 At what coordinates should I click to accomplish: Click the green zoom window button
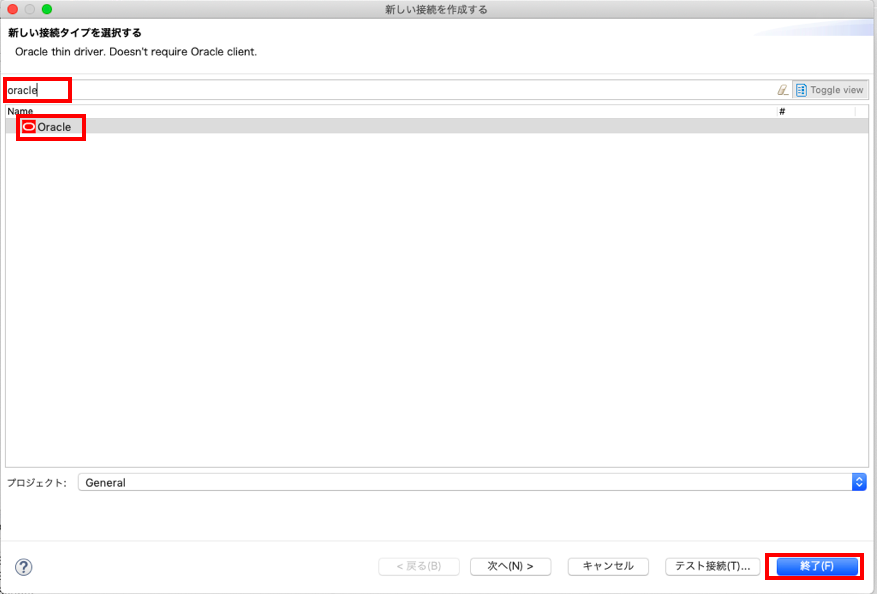[x=47, y=9]
